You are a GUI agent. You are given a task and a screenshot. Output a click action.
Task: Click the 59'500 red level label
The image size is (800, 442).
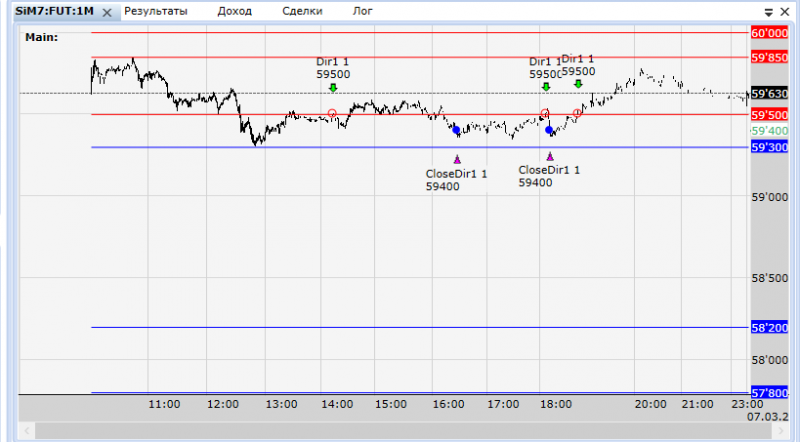pos(769,115)
